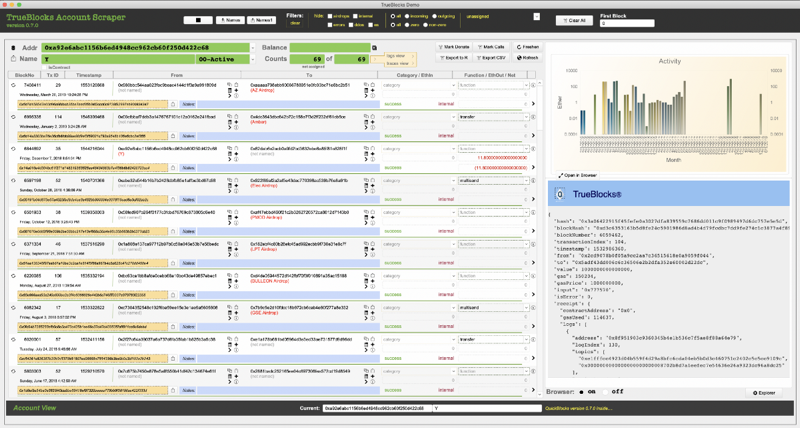Viewport: 800px width, 428px height.
Task: Open category dropdown in block 6844892 row
Action: (x=453, y=149)
